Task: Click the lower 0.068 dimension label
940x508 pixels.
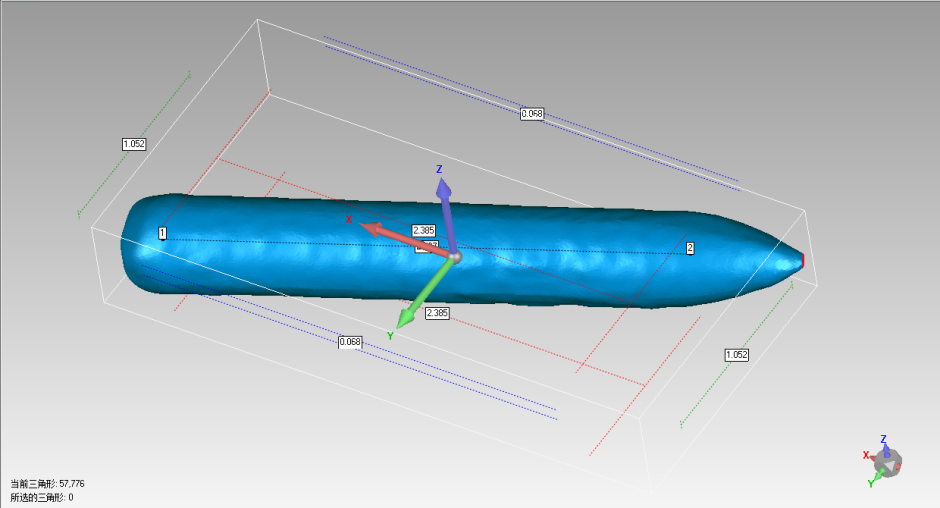Action: point(350,342)
